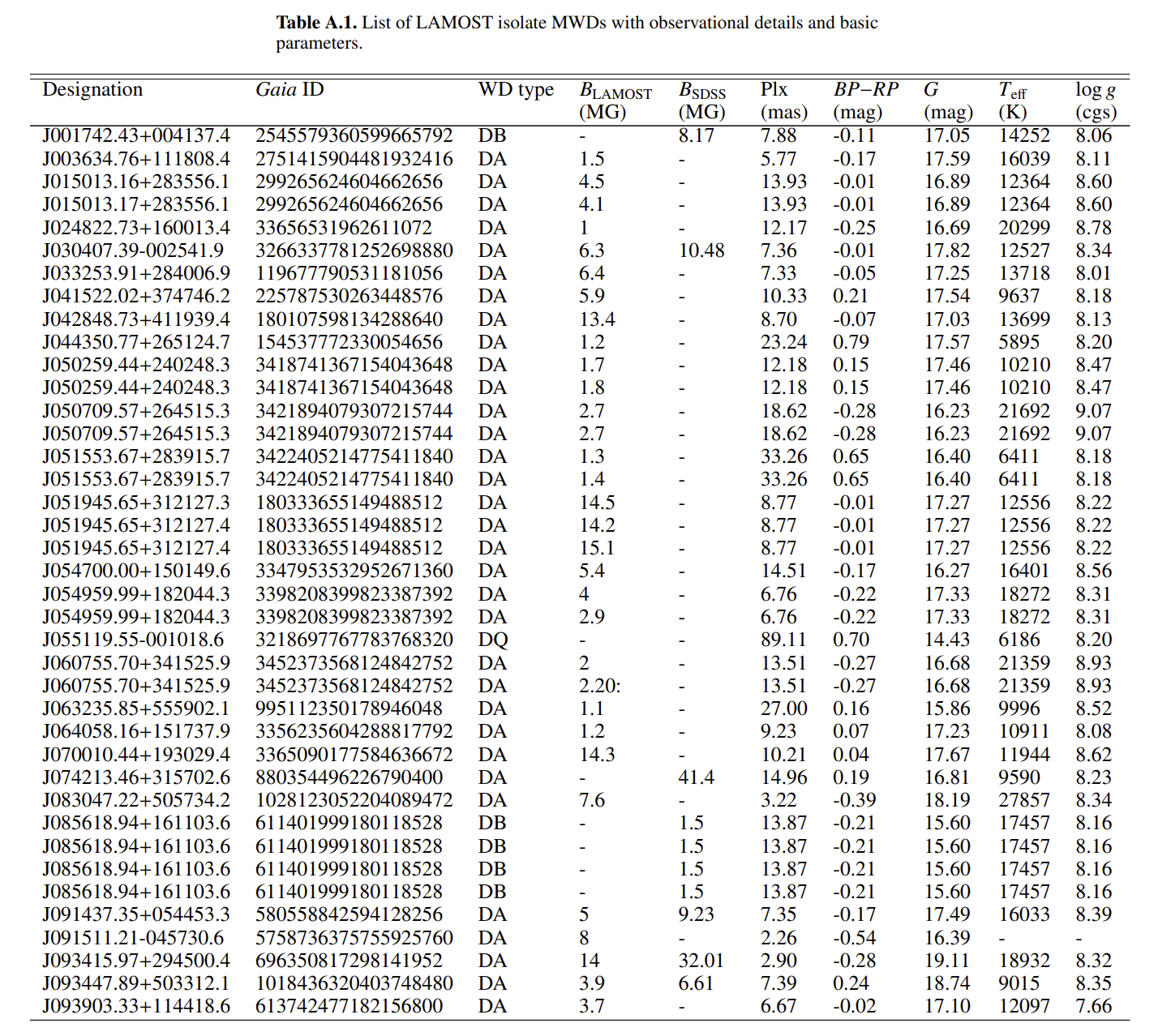
Task: Click the Gaia ID column header
Action: click(x=289, y=90)
